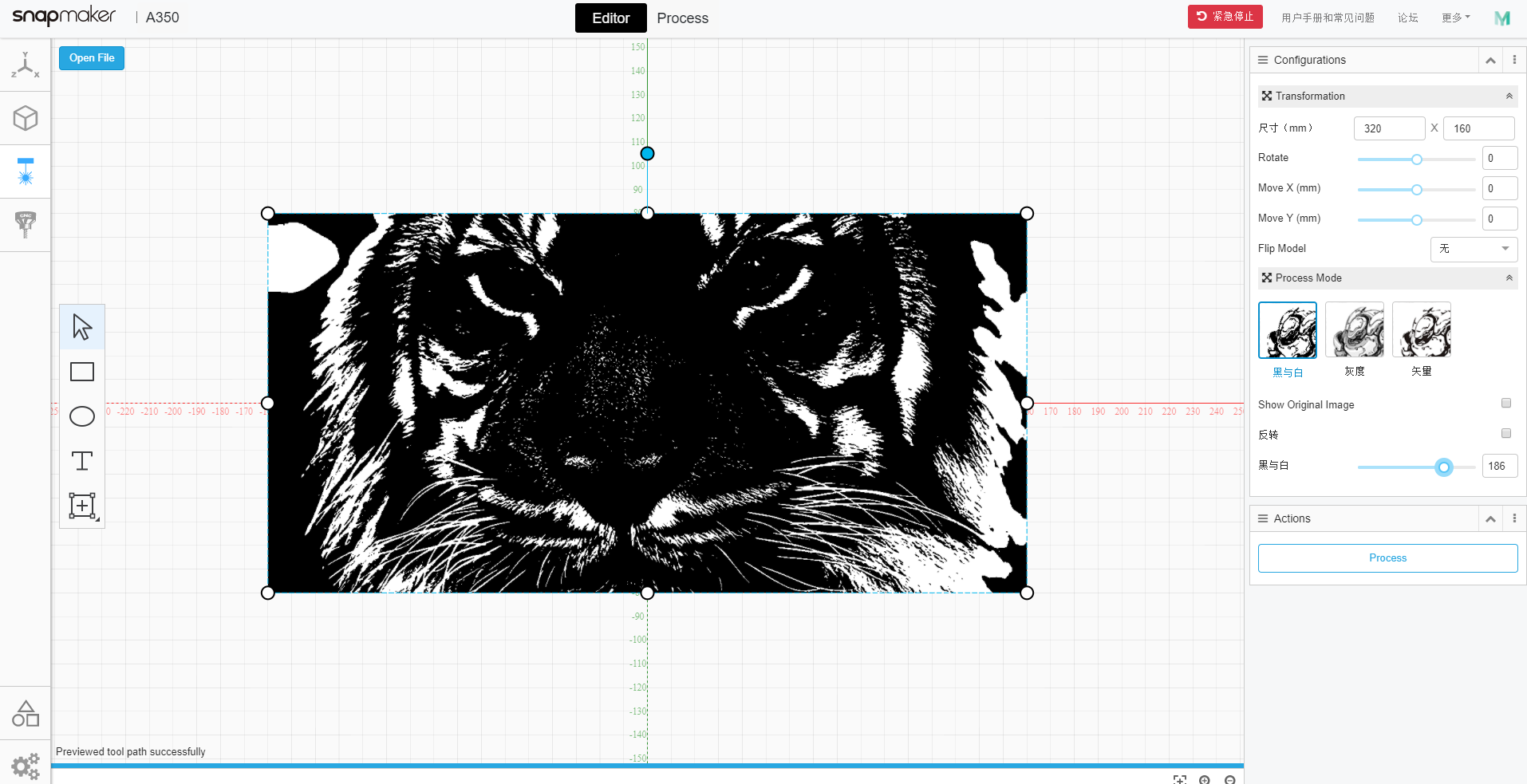
Task: Zoom out of the canvas
Action: coord(1230,779)
